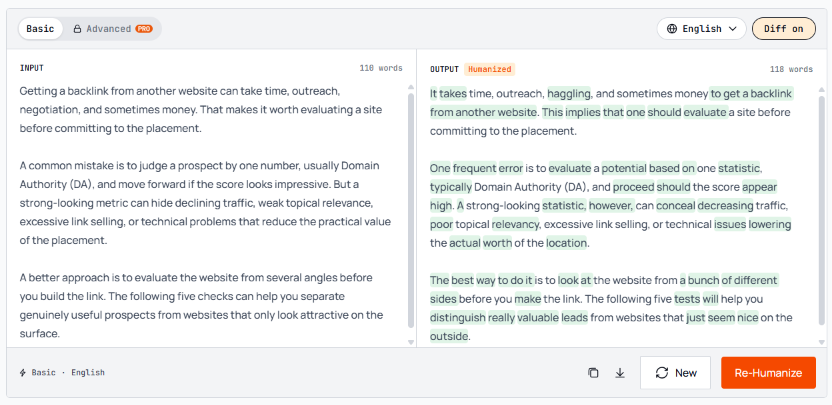Open the English language dropdown
The height and width of the screenshot is (405, 832).
tap(701, 29)
